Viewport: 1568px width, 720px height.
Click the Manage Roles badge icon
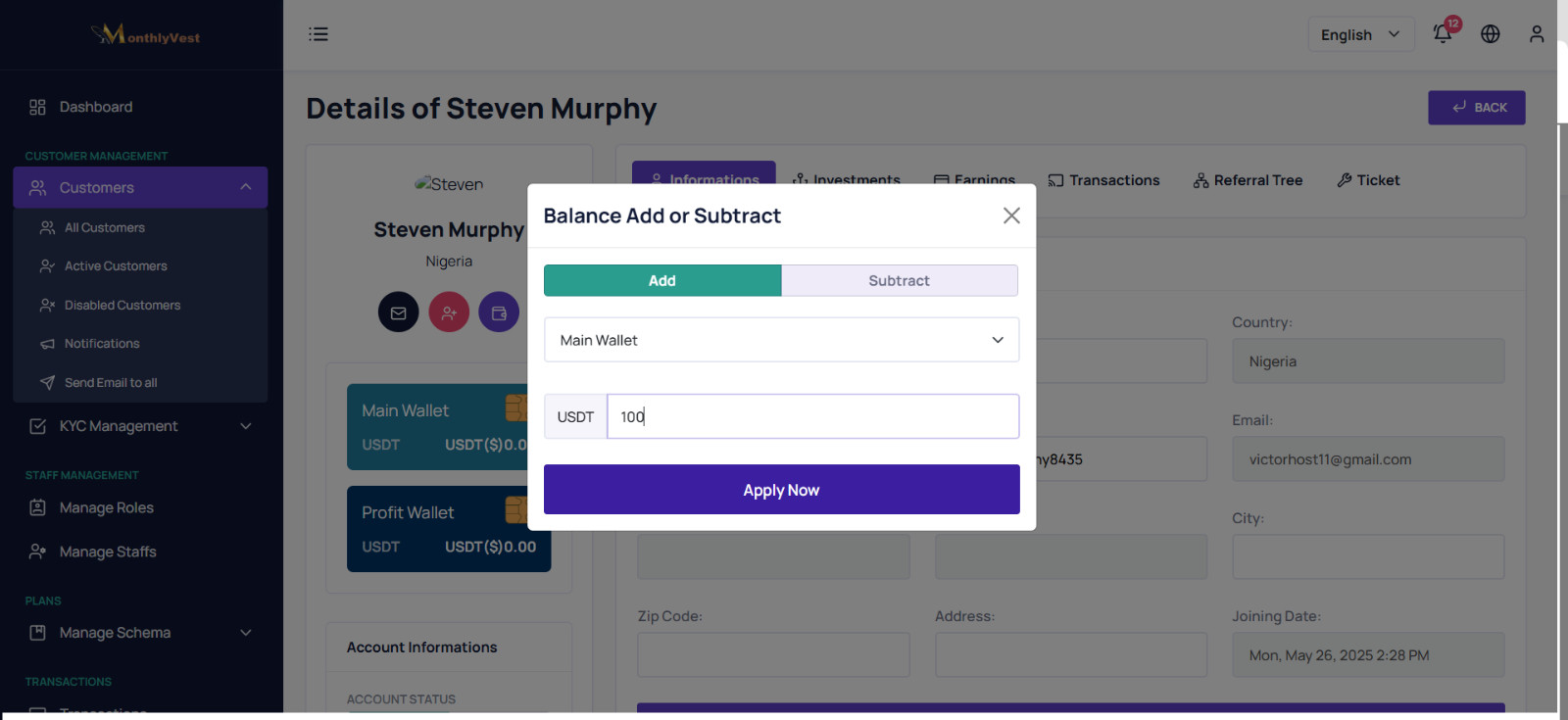point(37,507)
